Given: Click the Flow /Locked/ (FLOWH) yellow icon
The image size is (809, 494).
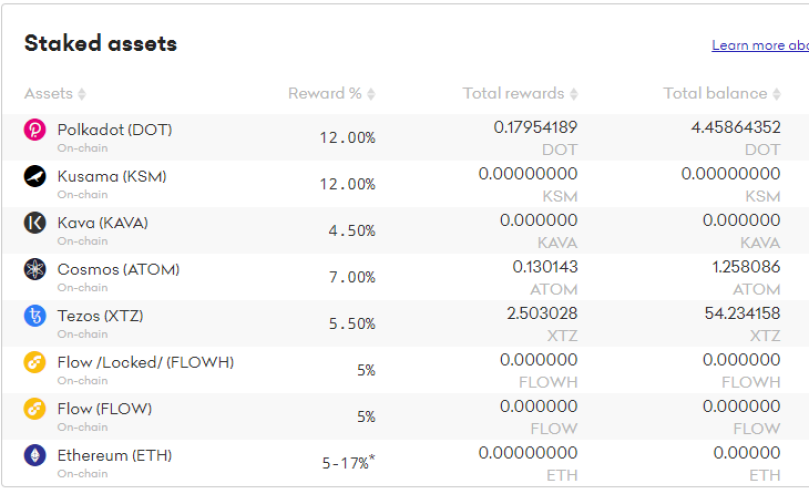Looking at the screenshot, I should pos(35,362).
